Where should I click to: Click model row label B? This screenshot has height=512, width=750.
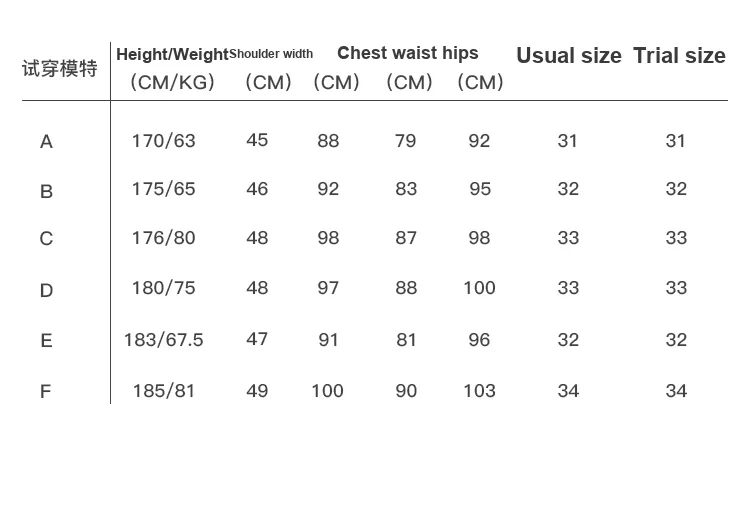[x=46, y=191]
